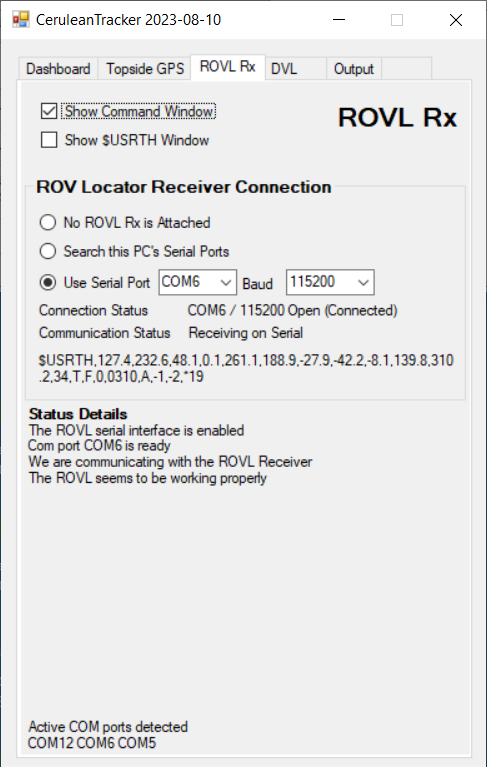Open the COM6 serial port dropdown
Image resolution: width=487 pixels, height=767 pixels.
pos(198,282)
